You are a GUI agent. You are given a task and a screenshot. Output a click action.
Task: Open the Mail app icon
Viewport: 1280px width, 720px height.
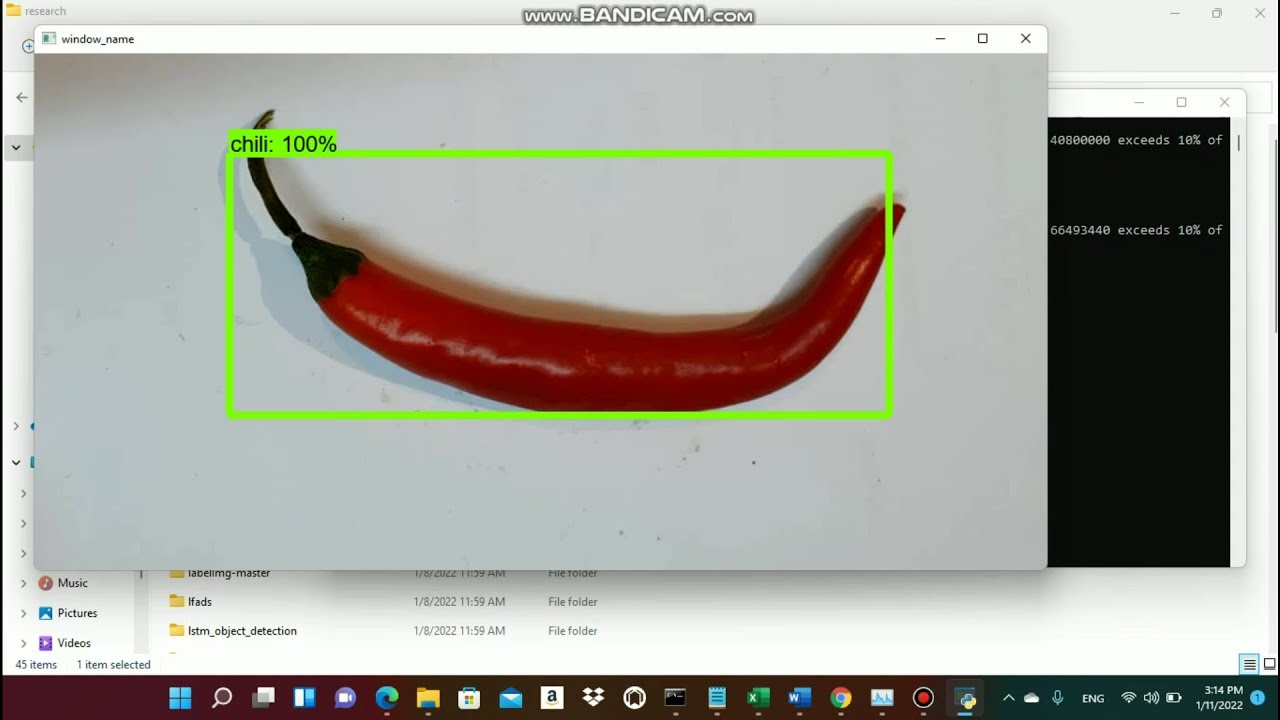click(x=511, y=697)
